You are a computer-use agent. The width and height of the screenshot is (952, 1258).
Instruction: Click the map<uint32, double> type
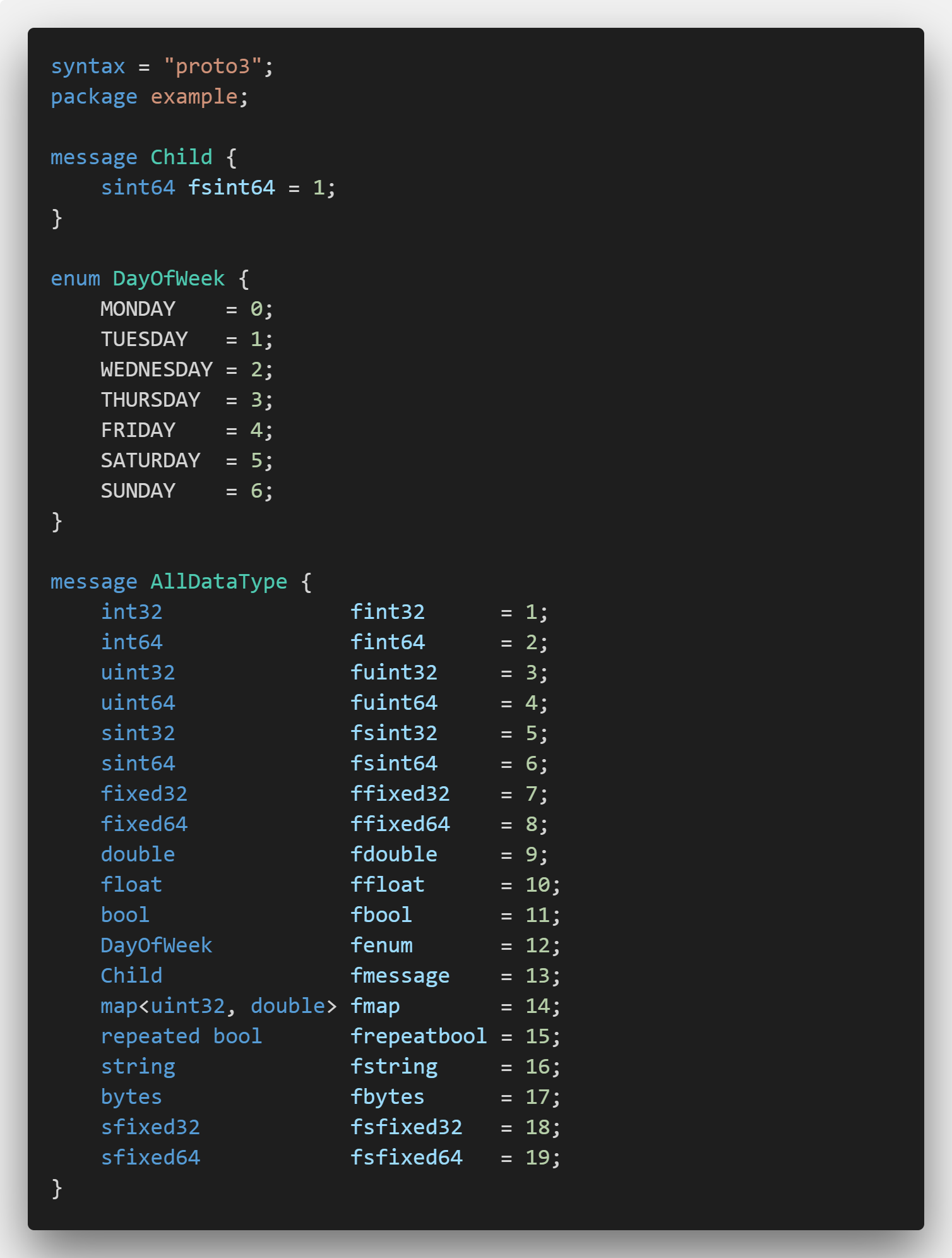pos(219,1006)
